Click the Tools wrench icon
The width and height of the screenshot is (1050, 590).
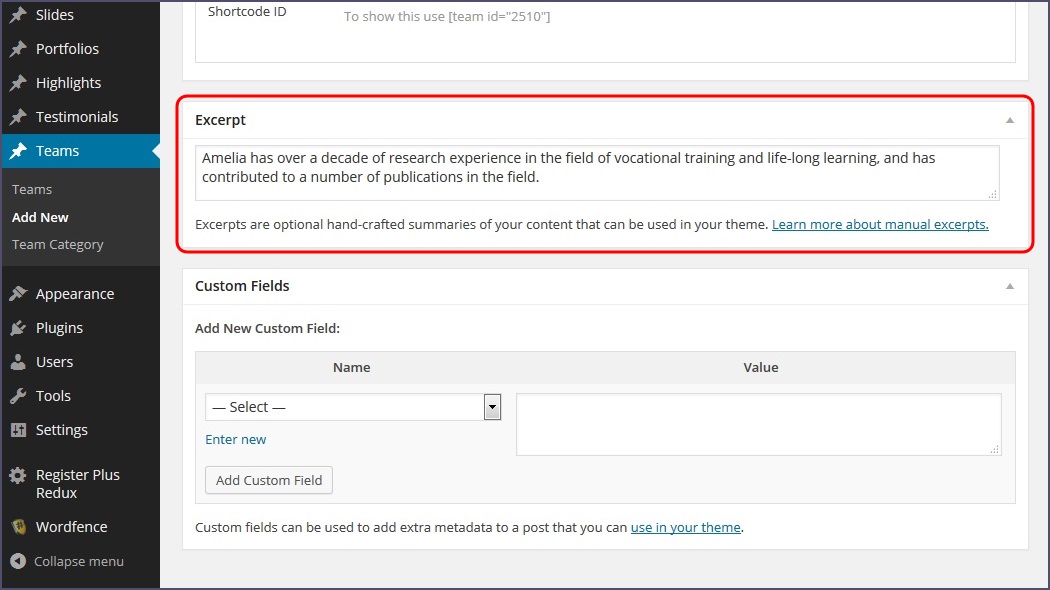tap(18, 396)
